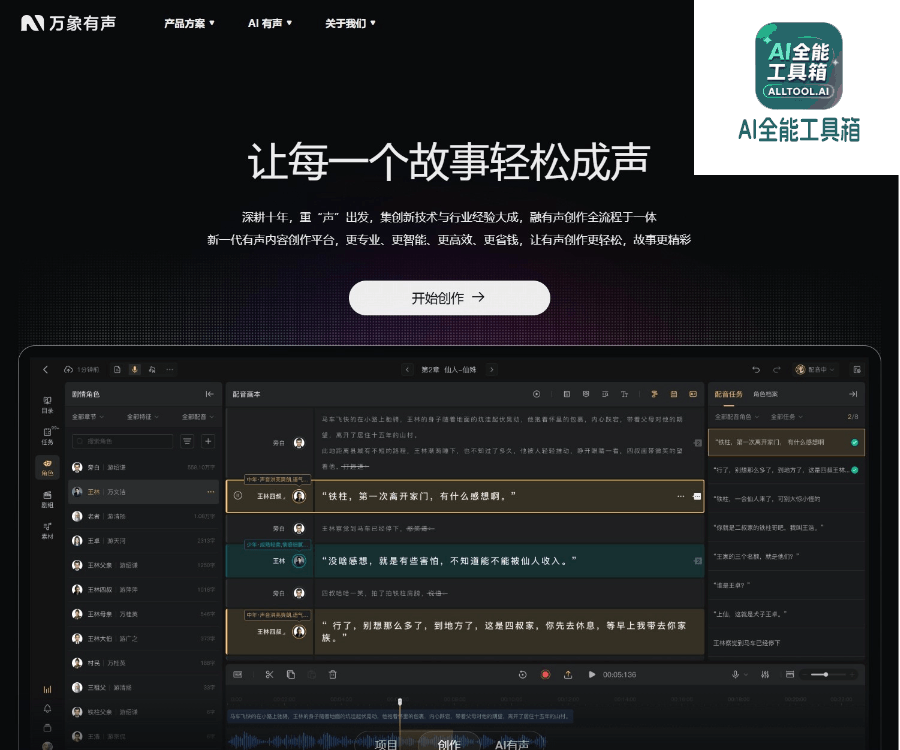Select the document mode icon
Screen dimensions: 900x750
pyautogui.click(x=117, y=370)
